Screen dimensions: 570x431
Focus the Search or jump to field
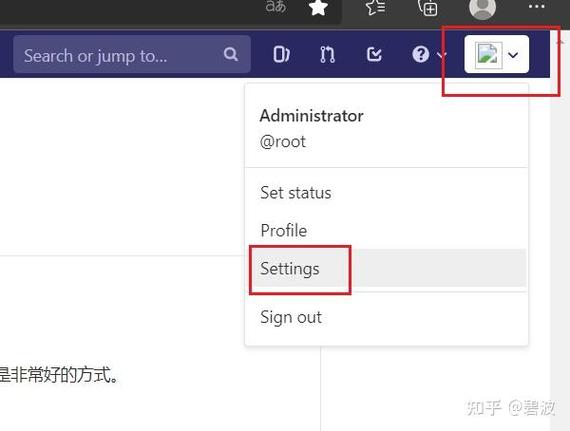(x=132, y=55)
